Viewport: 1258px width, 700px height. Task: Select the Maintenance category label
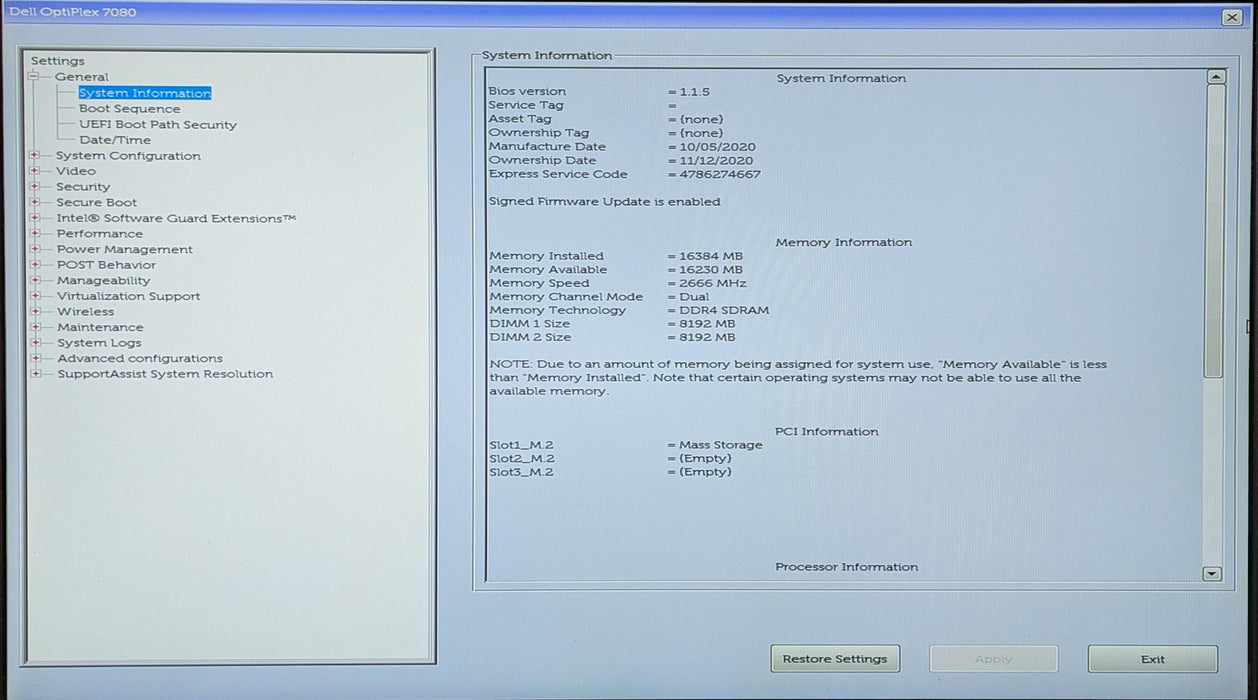tap(100, 327)
